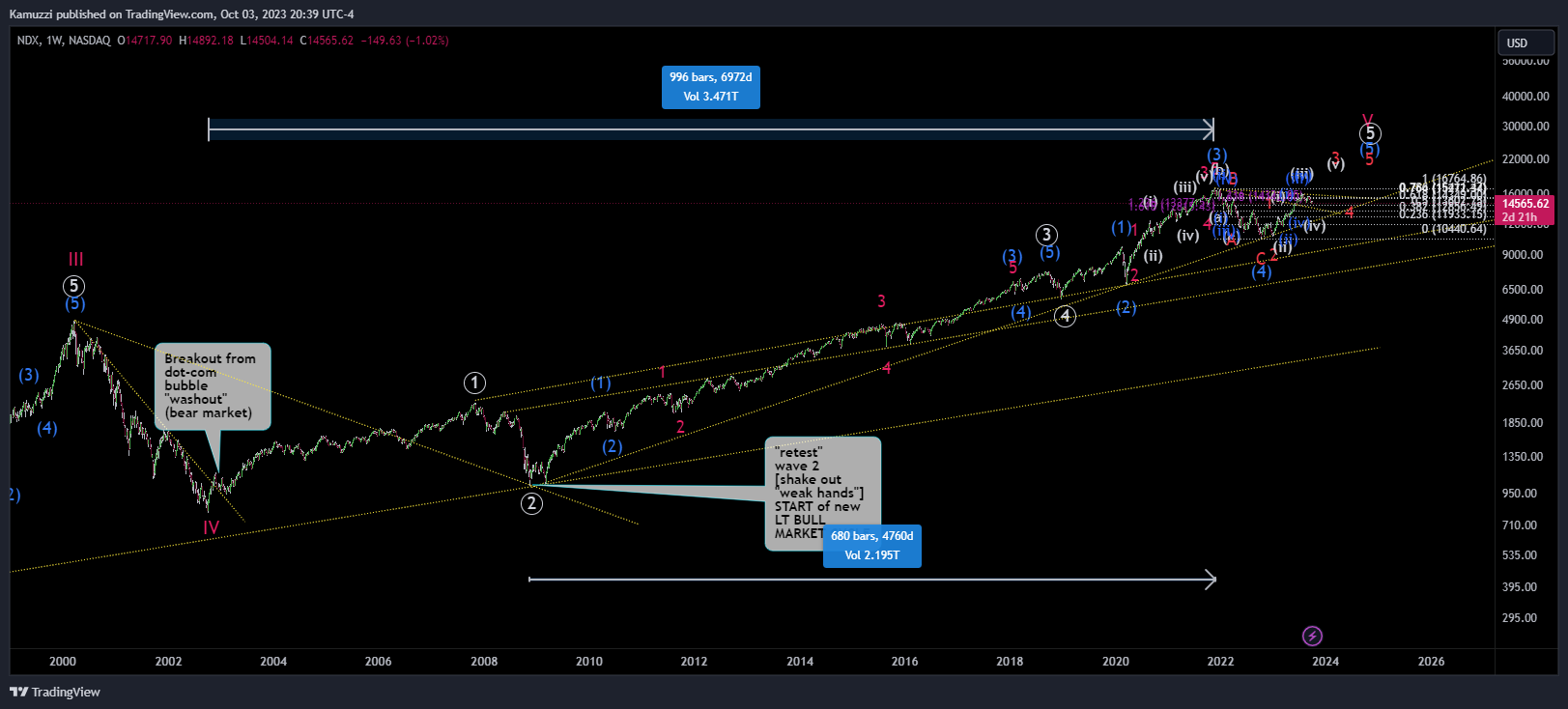Screen dimensions: 1568x709
Task: Select the '680 bars, 4760d' measurement label
Action: (872, 546)
